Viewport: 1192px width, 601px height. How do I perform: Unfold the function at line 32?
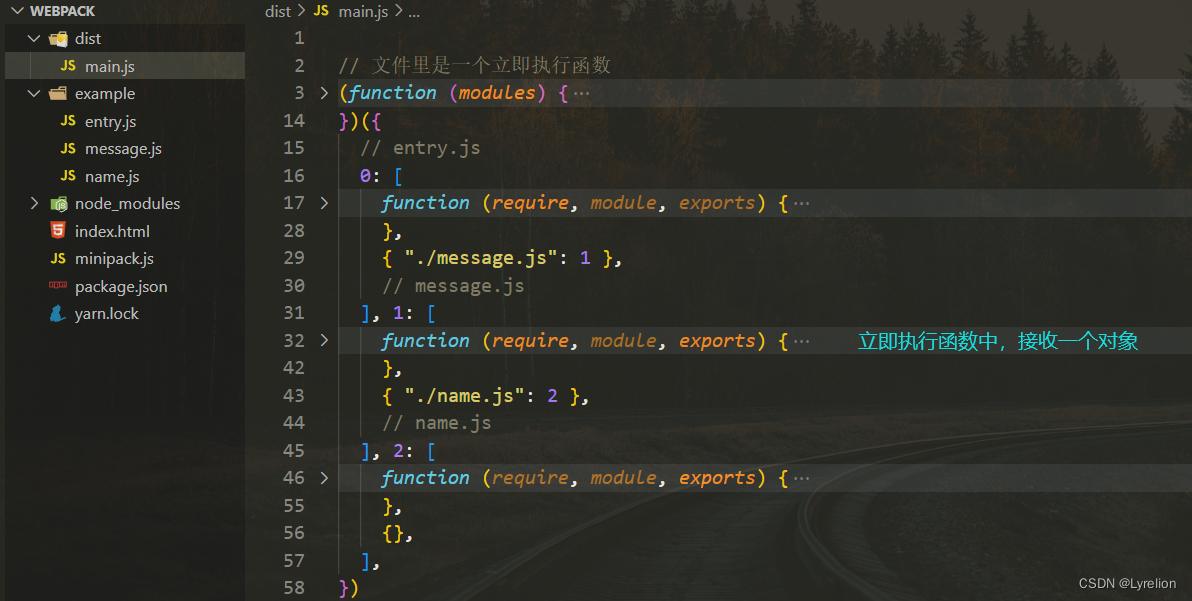pos(325,340)
